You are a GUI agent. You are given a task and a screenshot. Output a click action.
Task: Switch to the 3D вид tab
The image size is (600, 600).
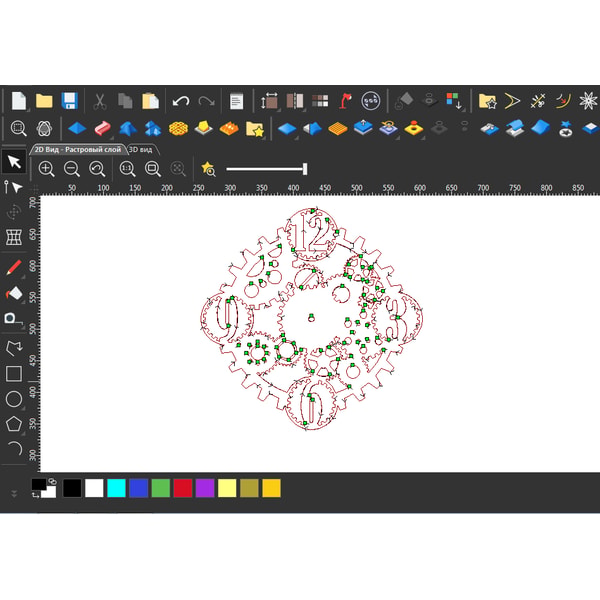click(x=140, y=150)
